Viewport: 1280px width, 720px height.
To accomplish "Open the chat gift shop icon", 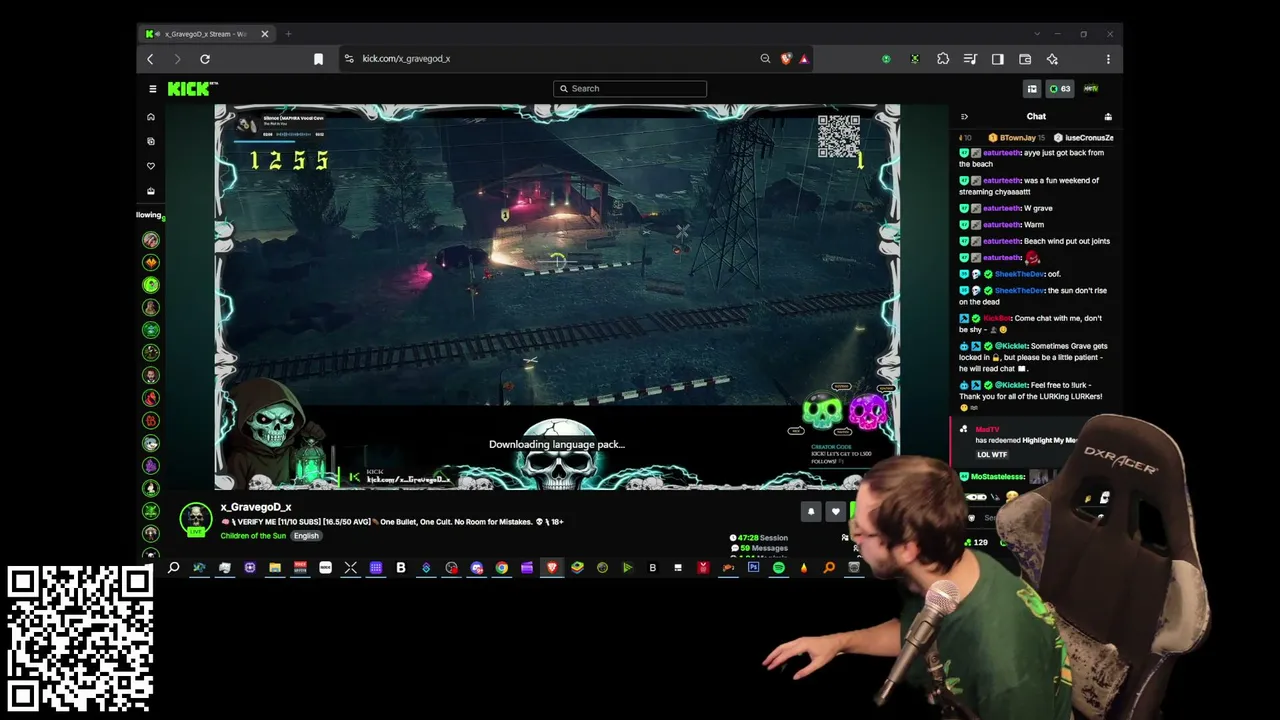I will (x=1107, y=117).
